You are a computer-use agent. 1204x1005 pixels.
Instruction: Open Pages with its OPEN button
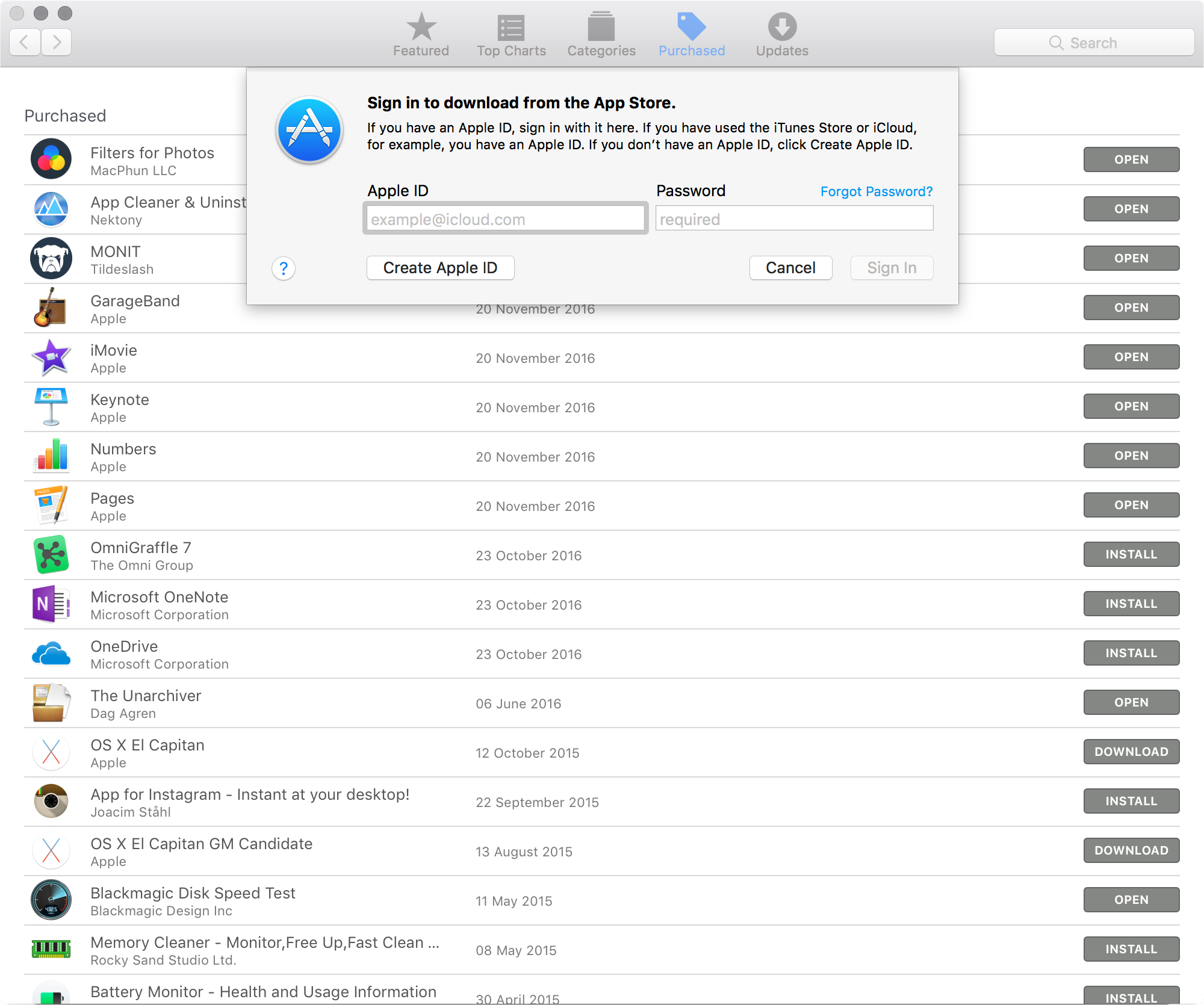click(x=1131, y=505)
